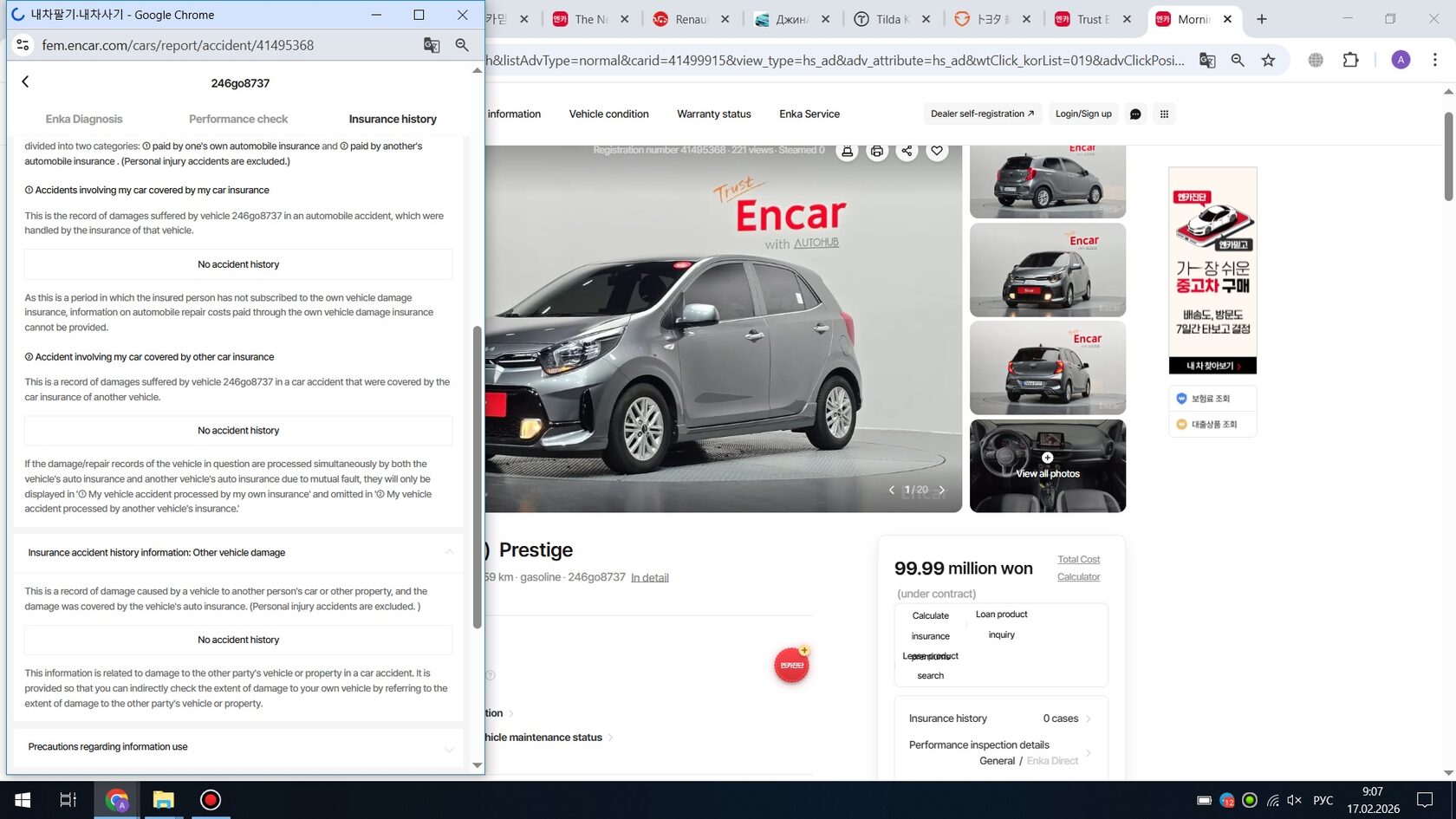Open the Chrome three-dot menu
Viewport: 1456px width, 819px height.
[1435, 60]
